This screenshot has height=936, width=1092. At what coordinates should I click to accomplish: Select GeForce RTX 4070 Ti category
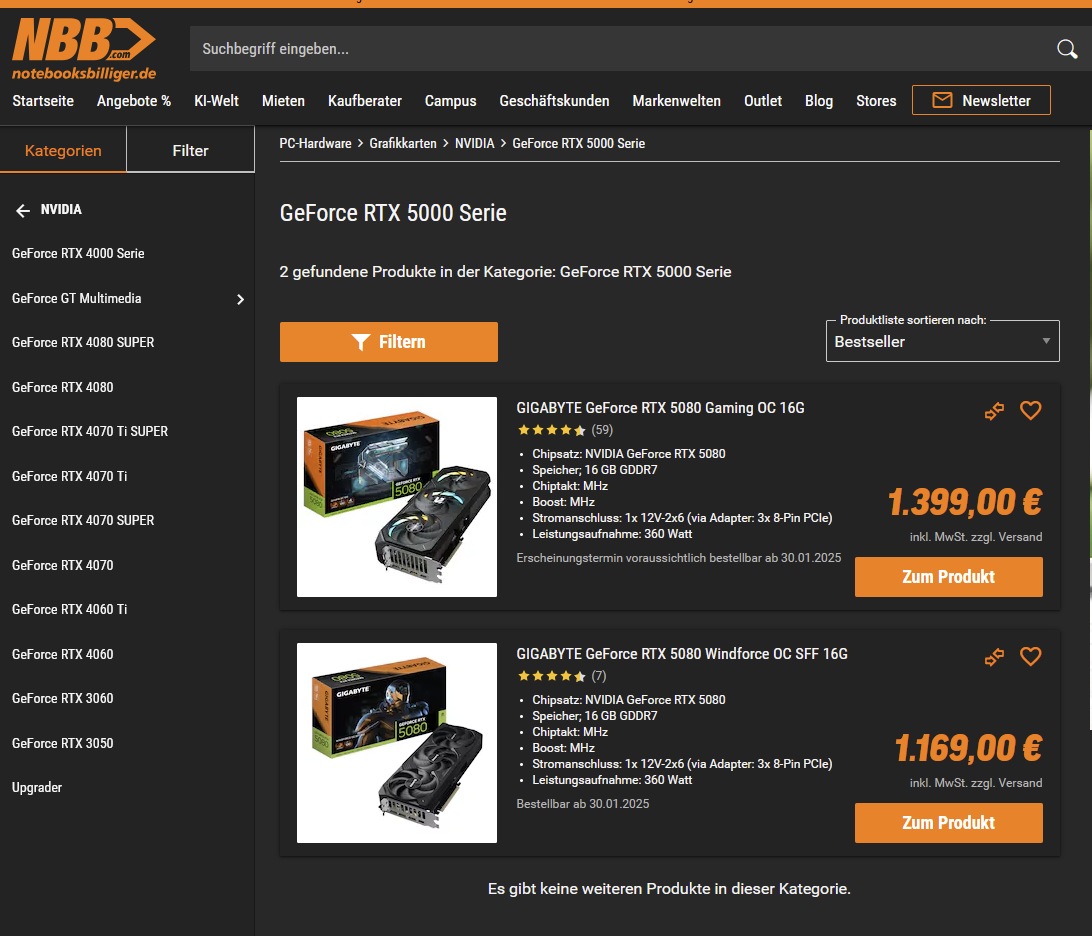click(70, 476)
